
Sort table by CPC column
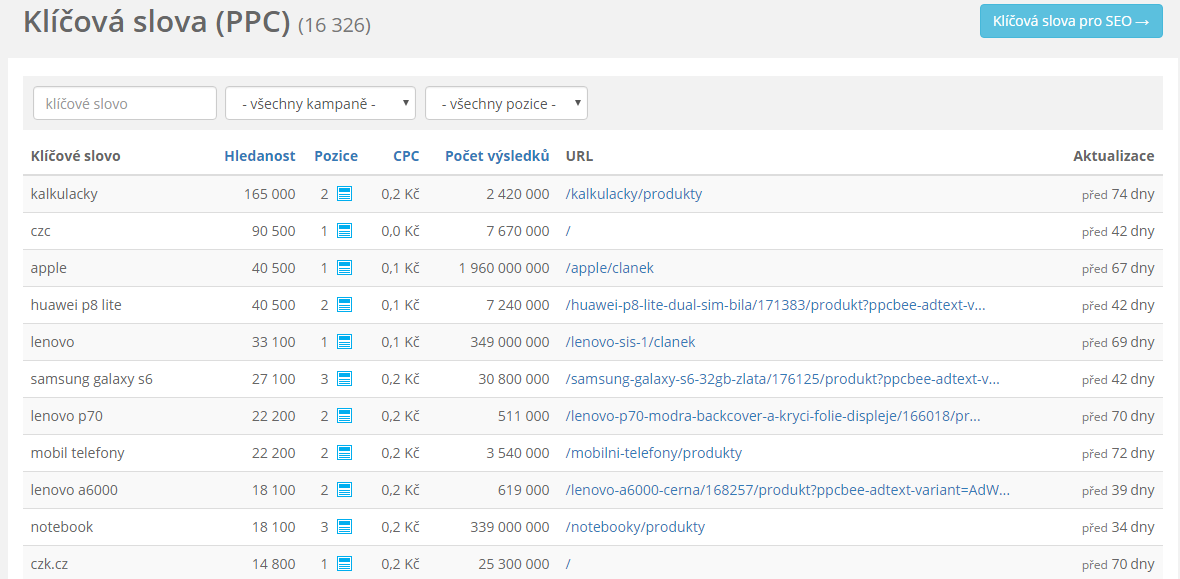(406, 156)
